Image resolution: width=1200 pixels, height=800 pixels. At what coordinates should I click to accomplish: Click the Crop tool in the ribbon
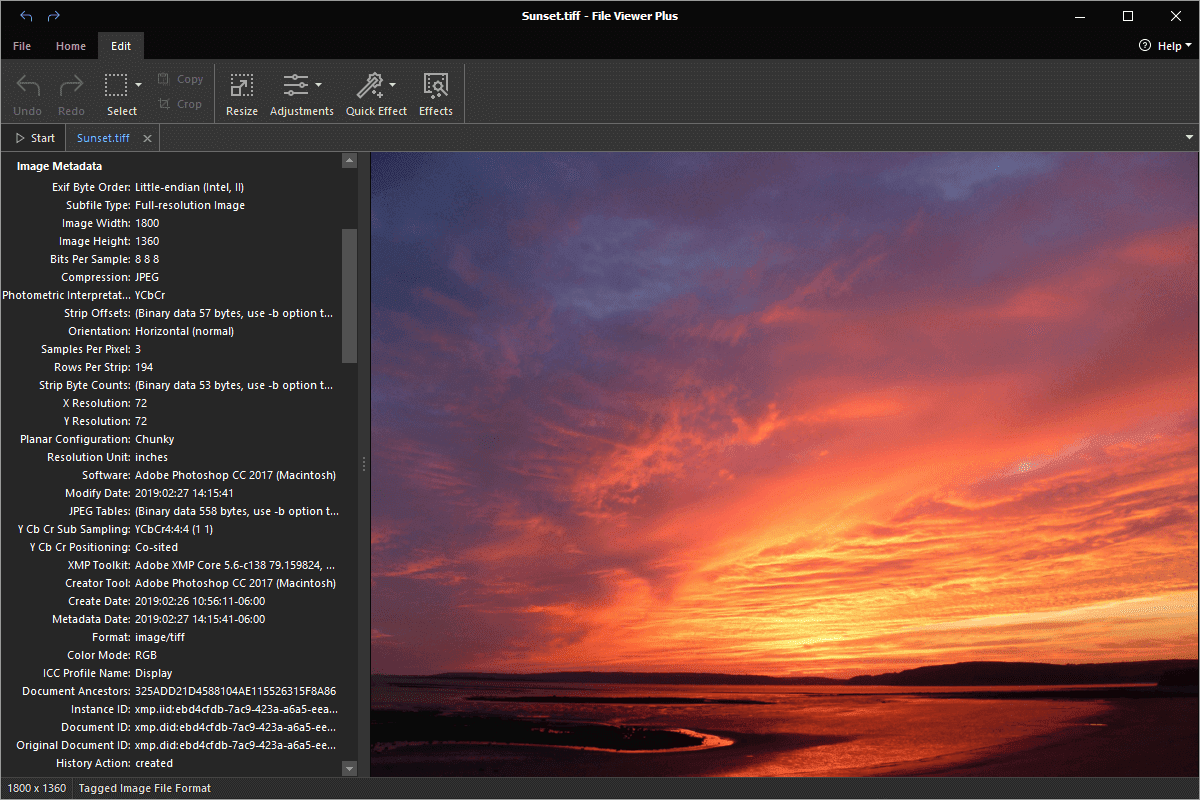pos(180,104)
